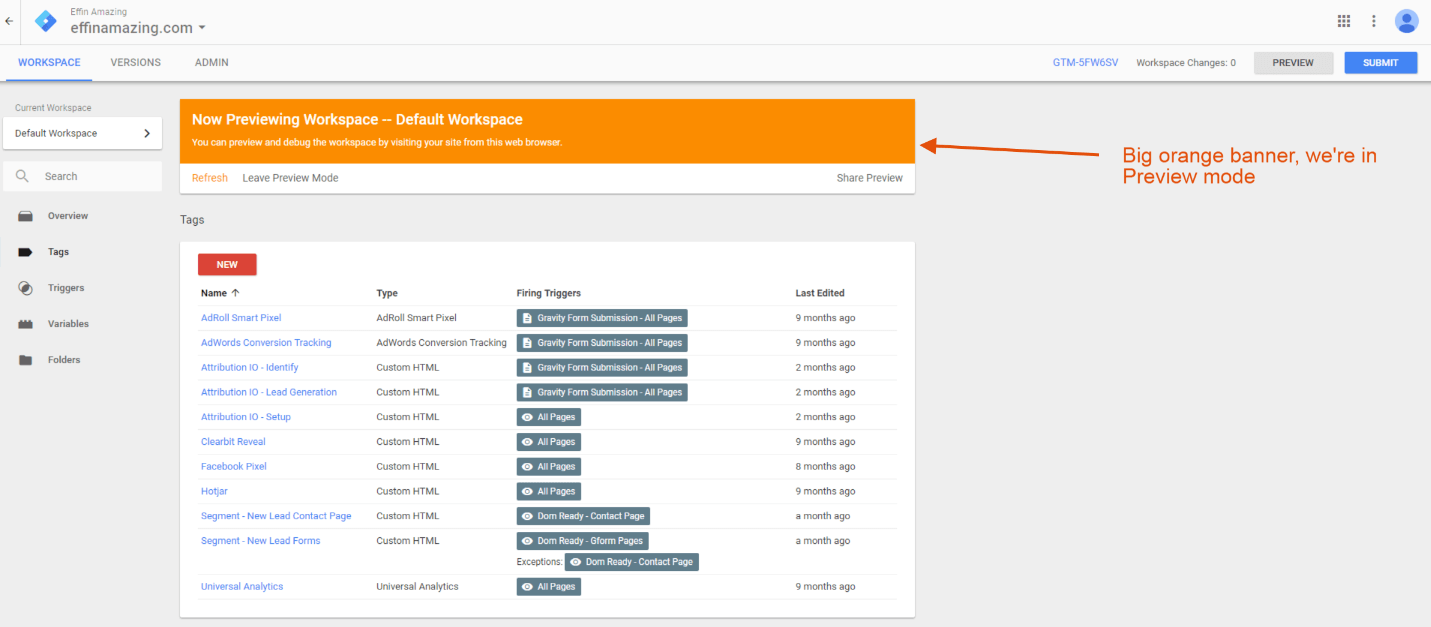Image resolution: width=1431 pixels, height=627 pixels.
Task: Open the Facebook Pixel tag
Action: (233, 466)
